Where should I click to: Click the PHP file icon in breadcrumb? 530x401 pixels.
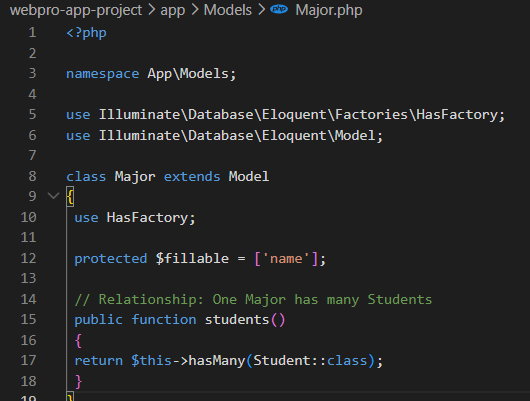point(279,9)
